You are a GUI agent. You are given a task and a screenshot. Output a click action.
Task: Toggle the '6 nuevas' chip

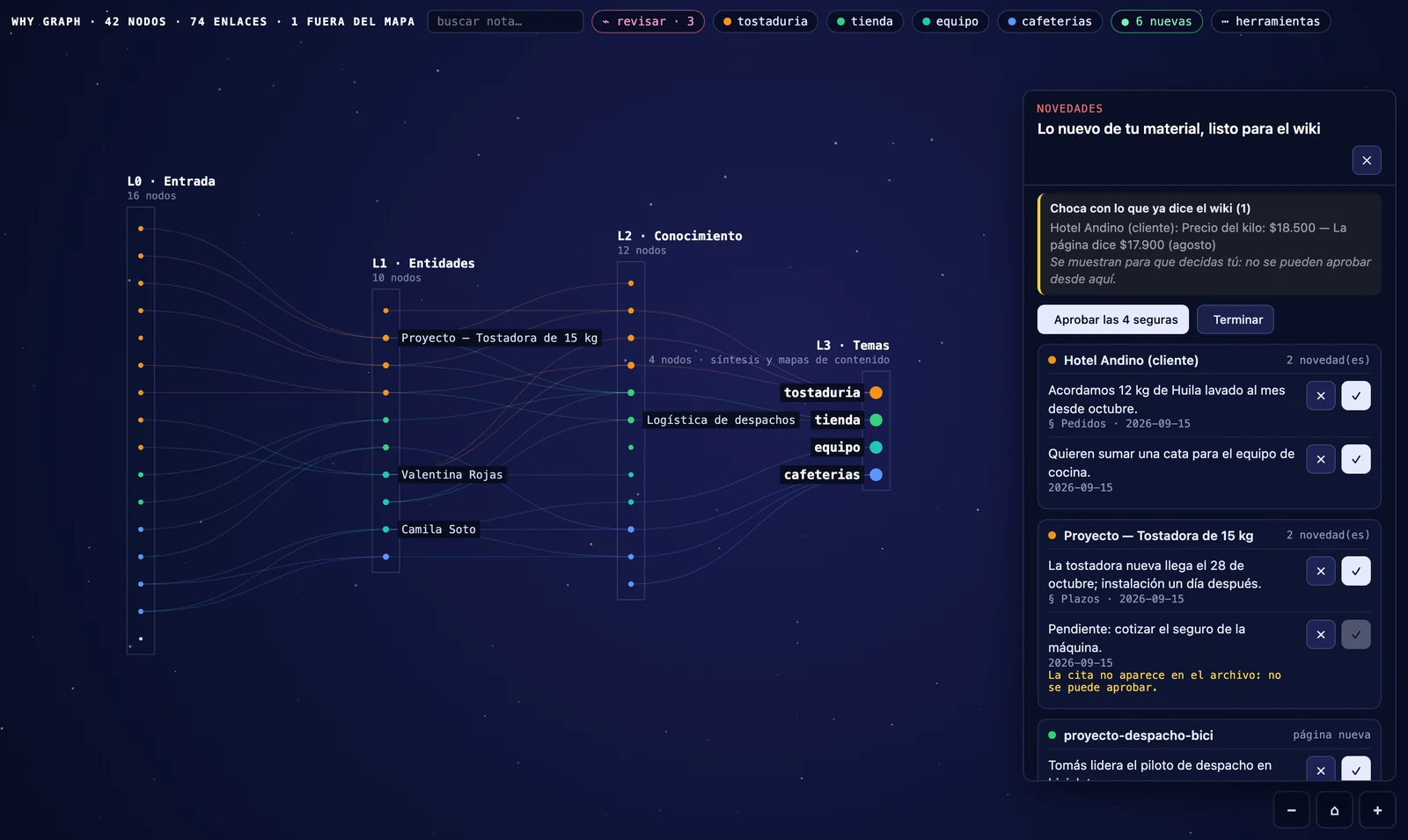point(1156,21)
